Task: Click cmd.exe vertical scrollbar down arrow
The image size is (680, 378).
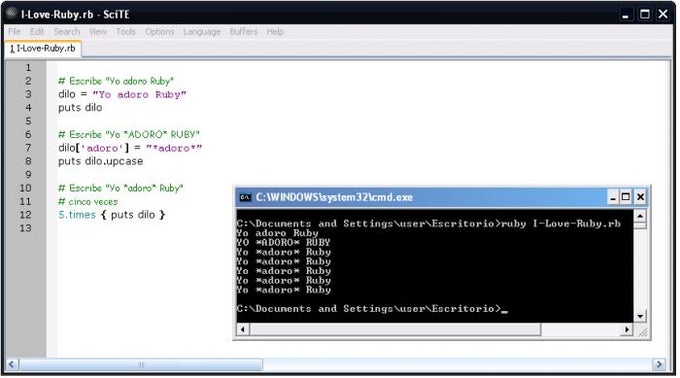Action: (x=640, y=316)
